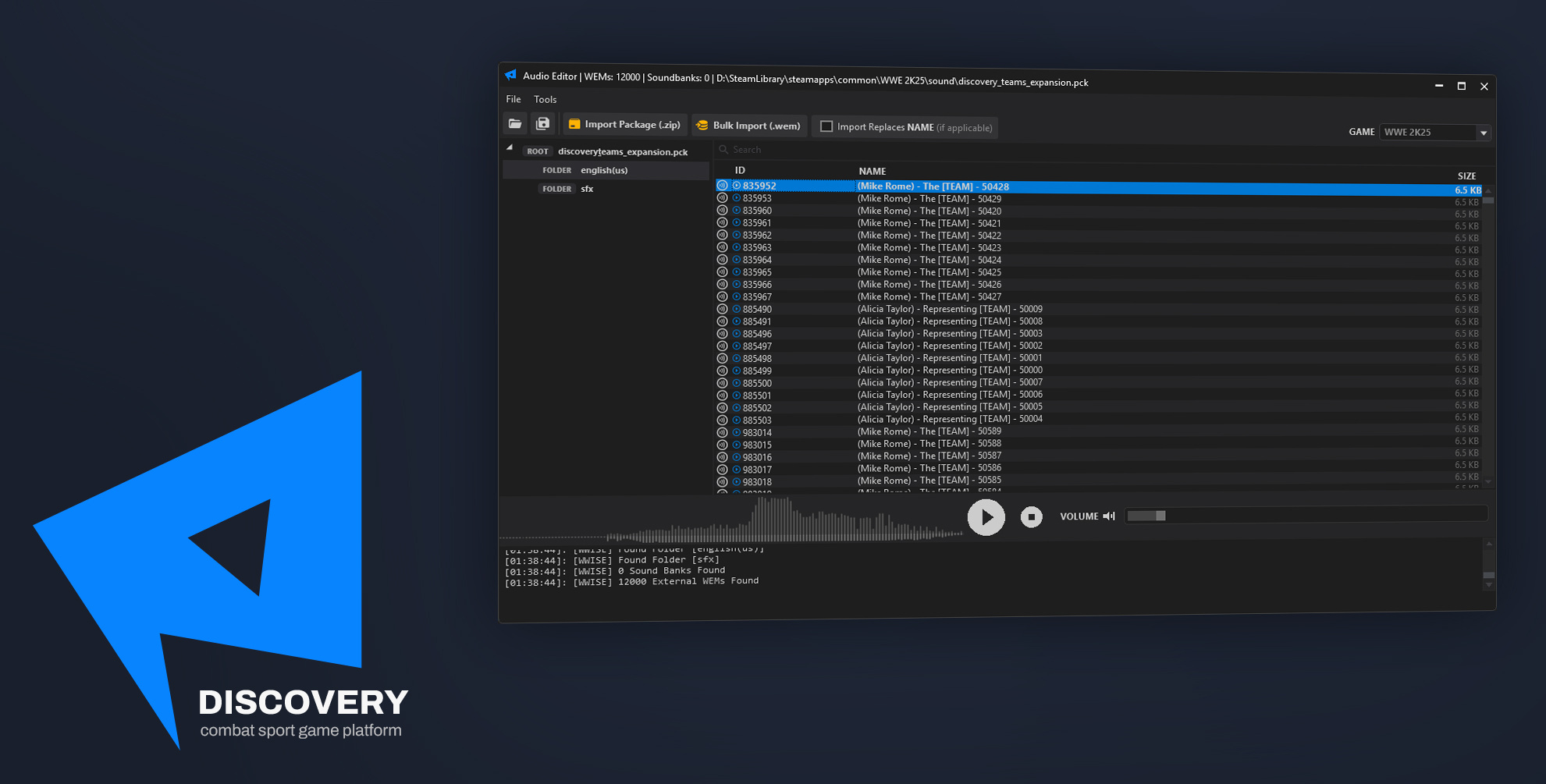This screenshot has height=784, width=1546.
Task: Click the save all disk icon
Action: (x=543, y=123)
